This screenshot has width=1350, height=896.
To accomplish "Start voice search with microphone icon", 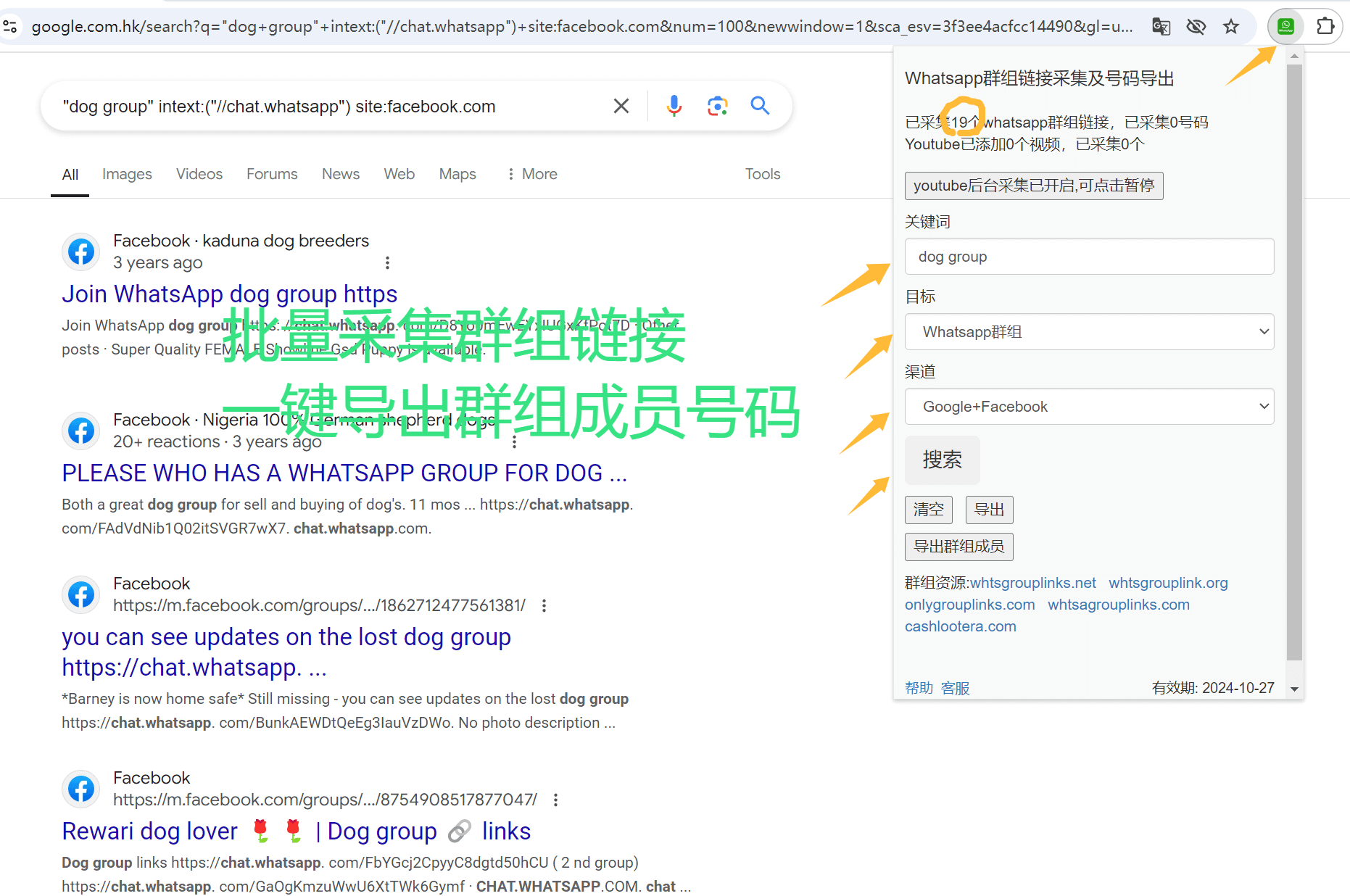I will click(x=674, y=107).
